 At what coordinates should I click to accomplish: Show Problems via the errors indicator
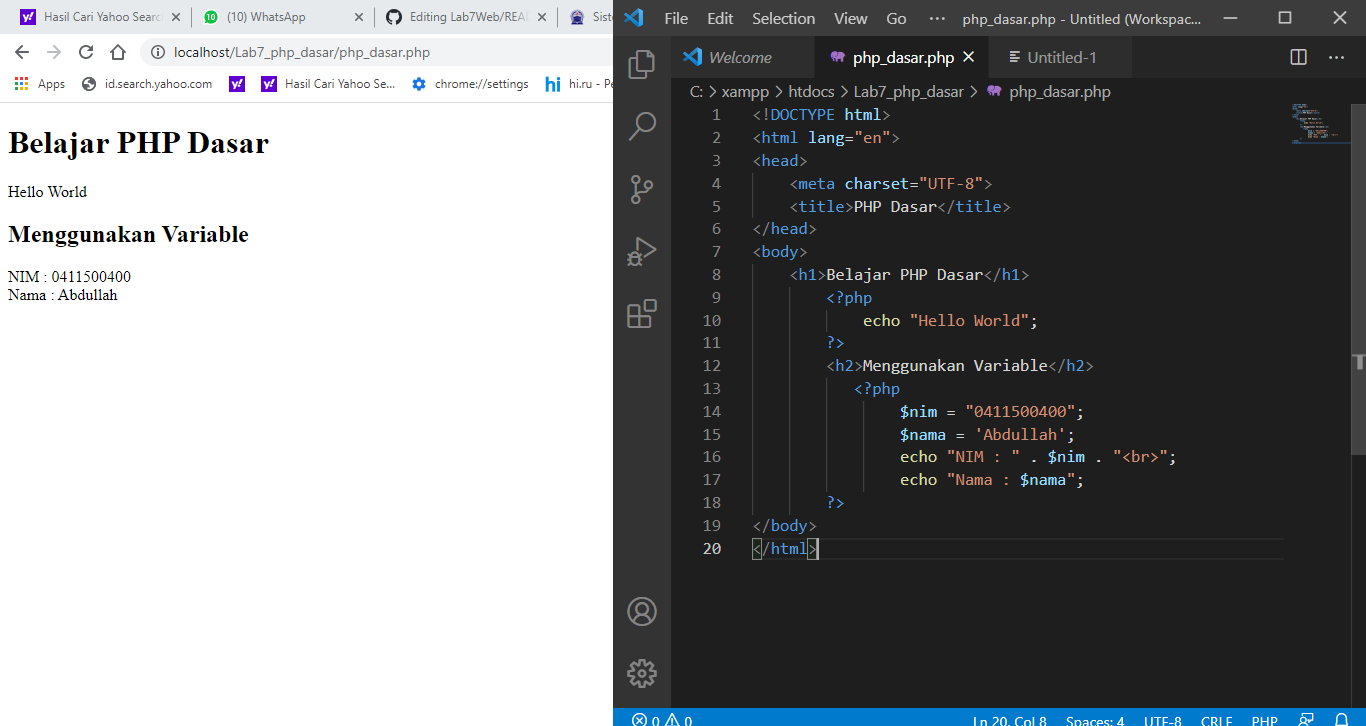pyautogui.click(x=663, y=719)
